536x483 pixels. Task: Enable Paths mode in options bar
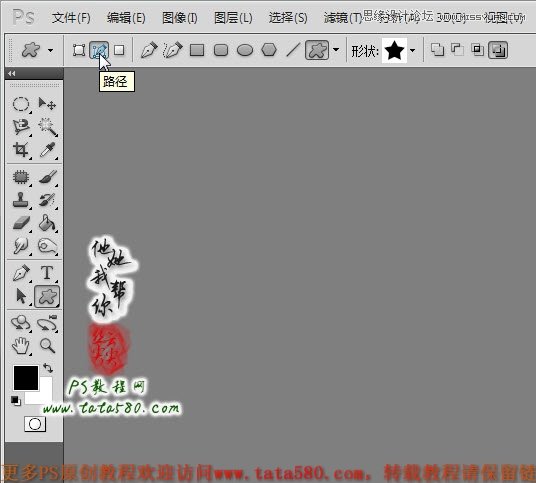coord(99,50)
